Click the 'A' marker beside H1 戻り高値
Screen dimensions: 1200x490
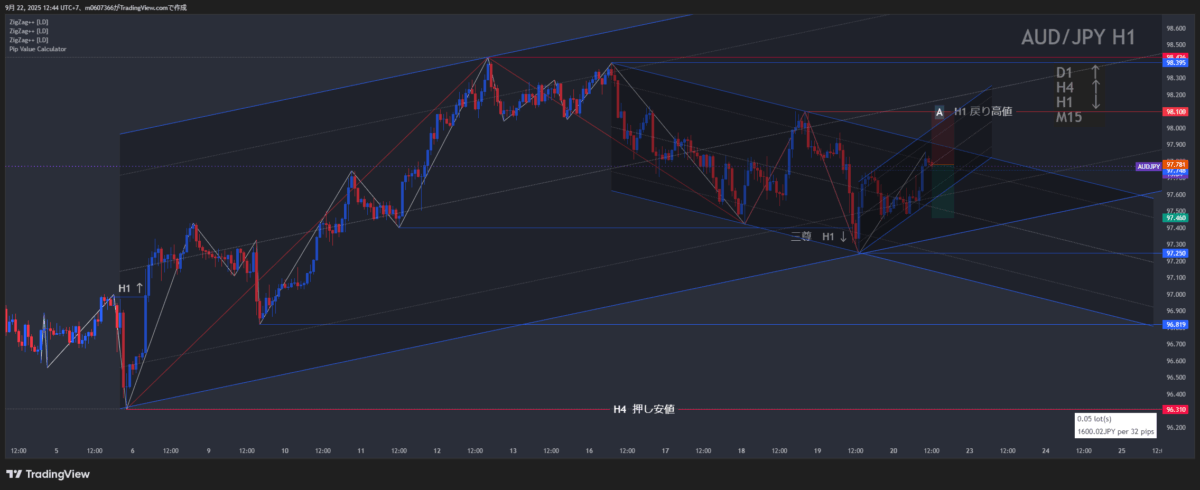click(939, 113)
